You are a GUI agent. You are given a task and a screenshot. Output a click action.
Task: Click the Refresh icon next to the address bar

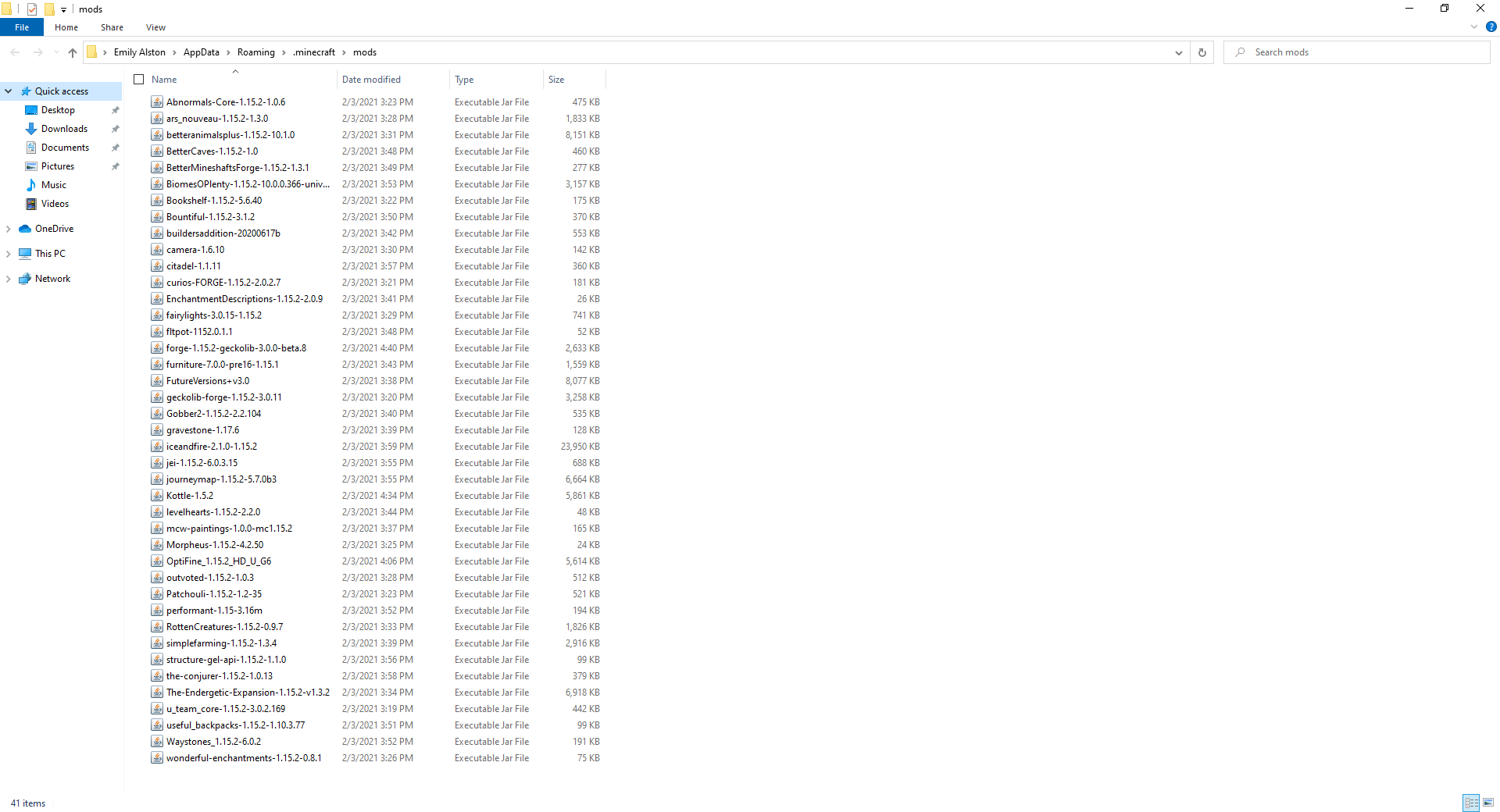point(1202,52)
